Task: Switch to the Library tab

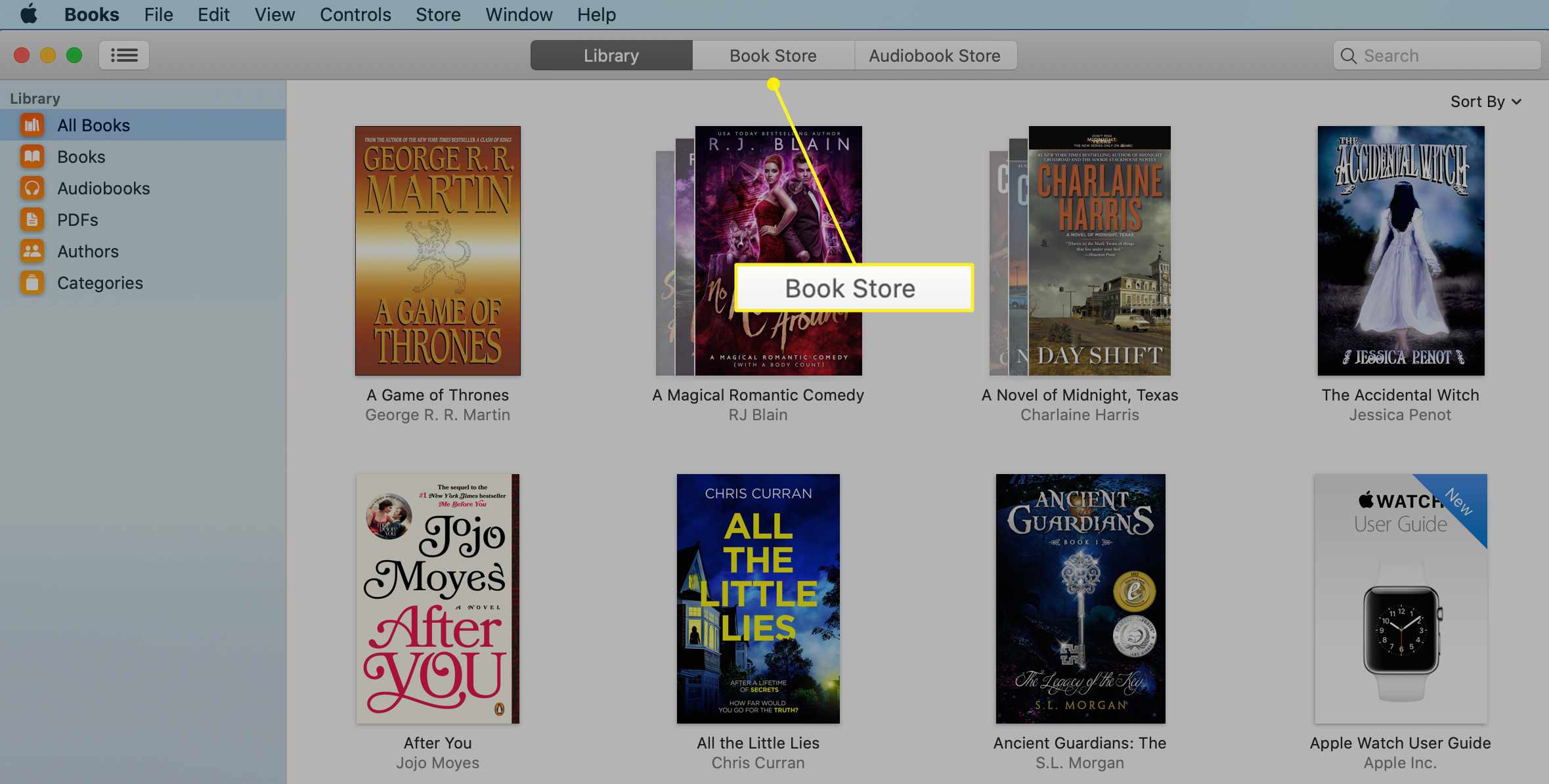Action: coord(611,55)
